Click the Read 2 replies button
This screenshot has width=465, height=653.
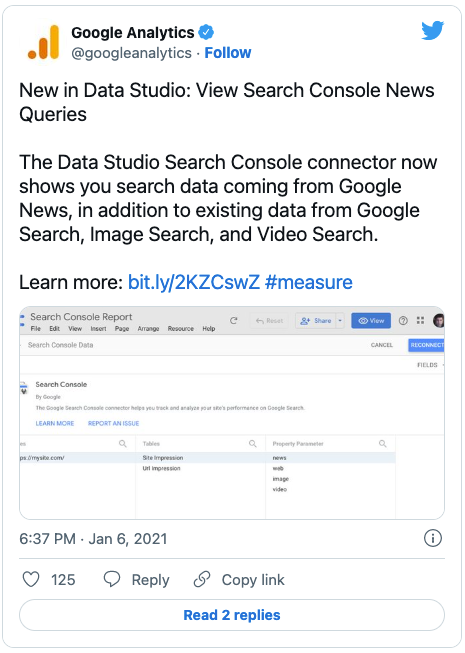232,615
